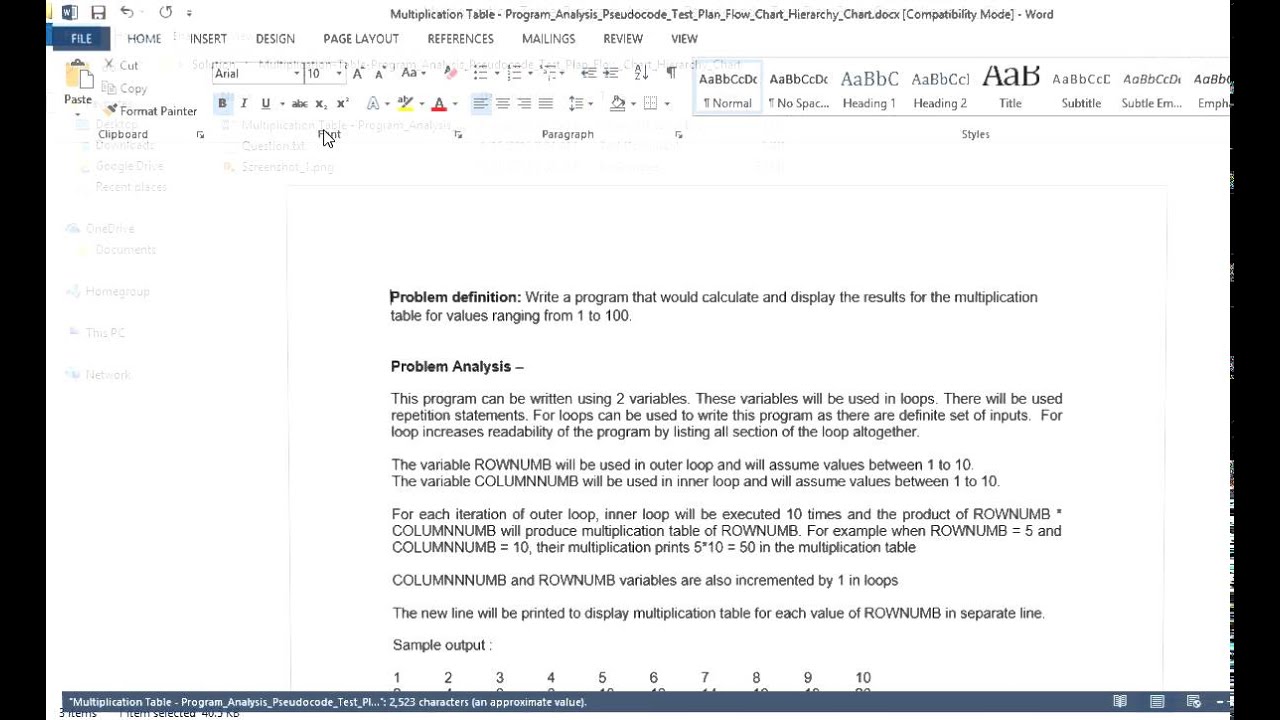Copy selection using Copy button
This screenshot has height=720, width=1280.
pos(124,89)
